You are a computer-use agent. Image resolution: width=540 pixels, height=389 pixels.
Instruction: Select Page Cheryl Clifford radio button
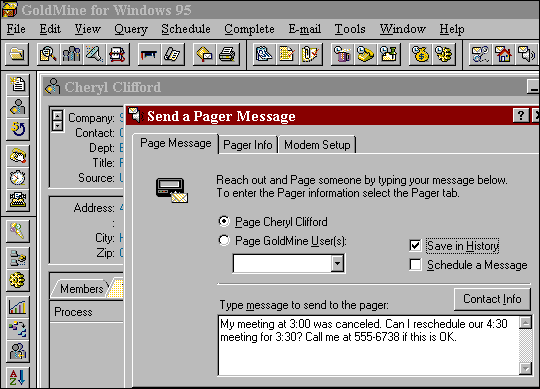tap(224, 221)
